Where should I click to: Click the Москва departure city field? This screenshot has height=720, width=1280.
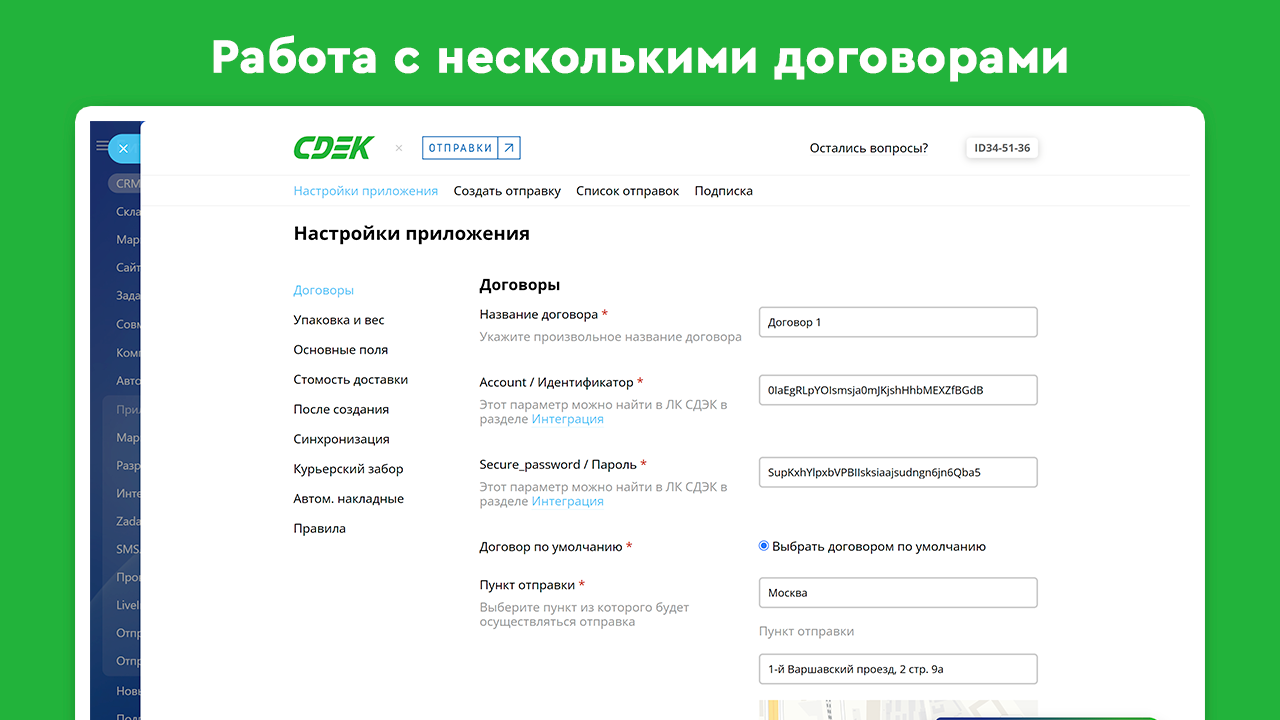(897, 593)
